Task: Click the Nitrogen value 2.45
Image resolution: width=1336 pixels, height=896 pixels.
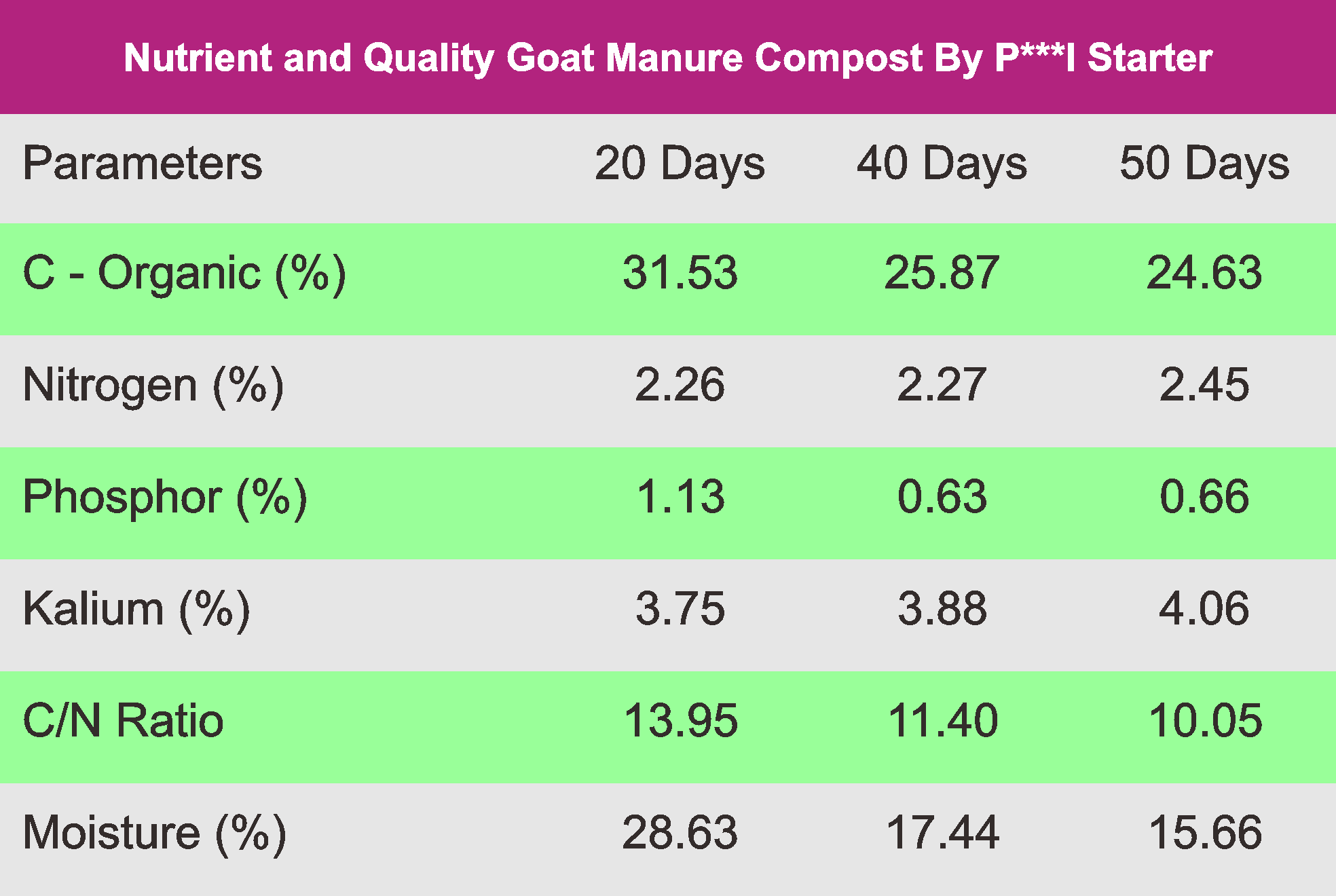Action: (x=1204, y=386)
